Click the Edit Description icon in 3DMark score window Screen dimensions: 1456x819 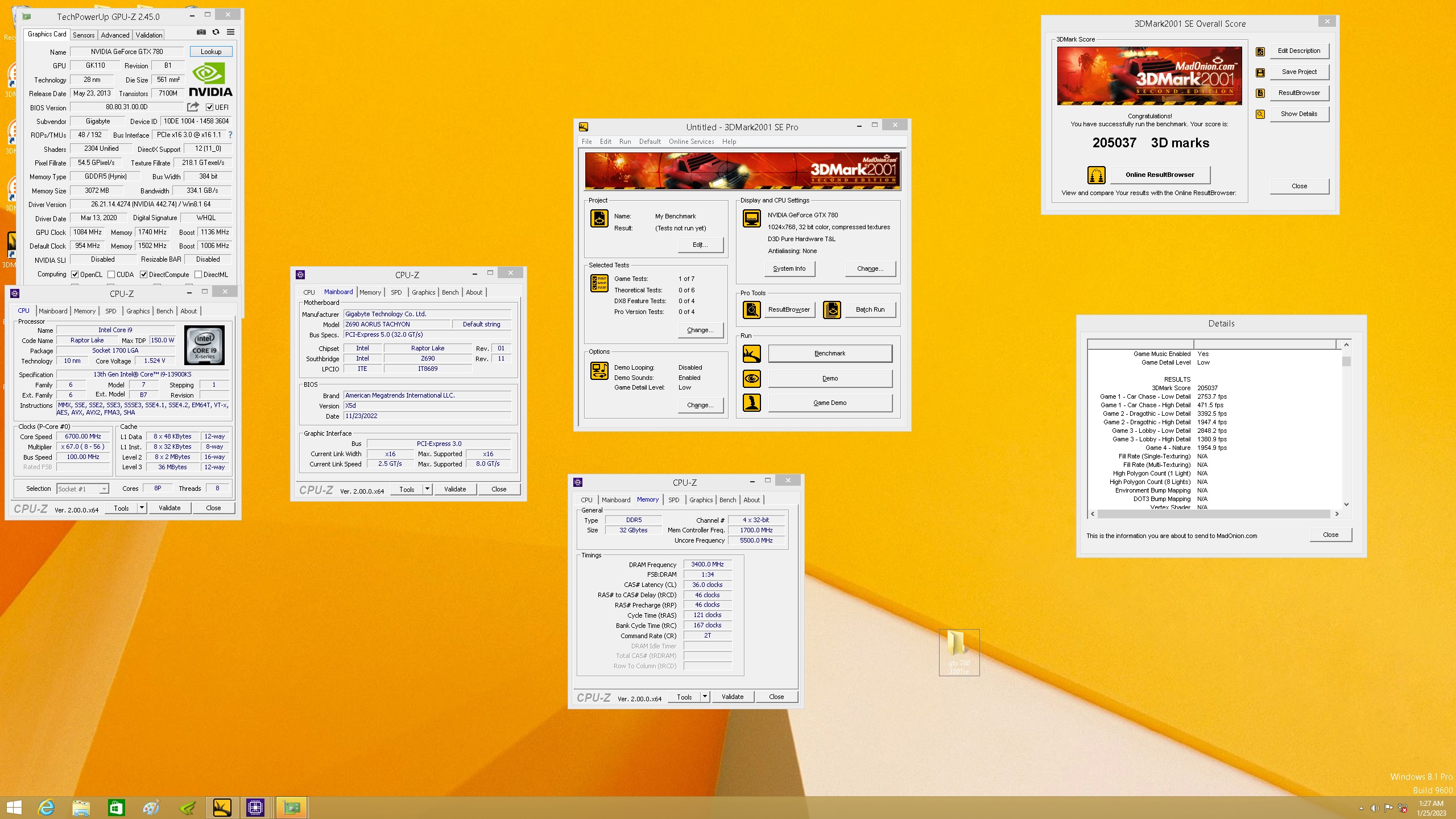tap(1260, 51)
